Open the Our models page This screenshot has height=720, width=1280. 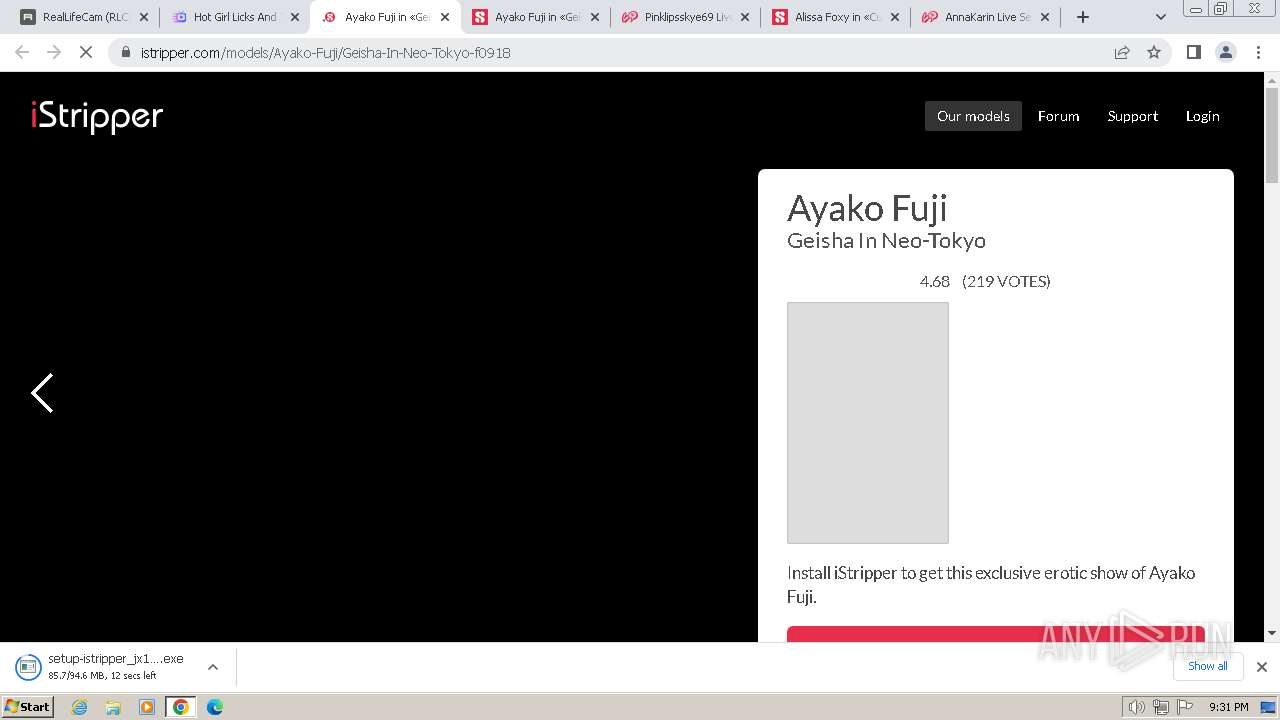pyautogui.click(x=973, y=116)
